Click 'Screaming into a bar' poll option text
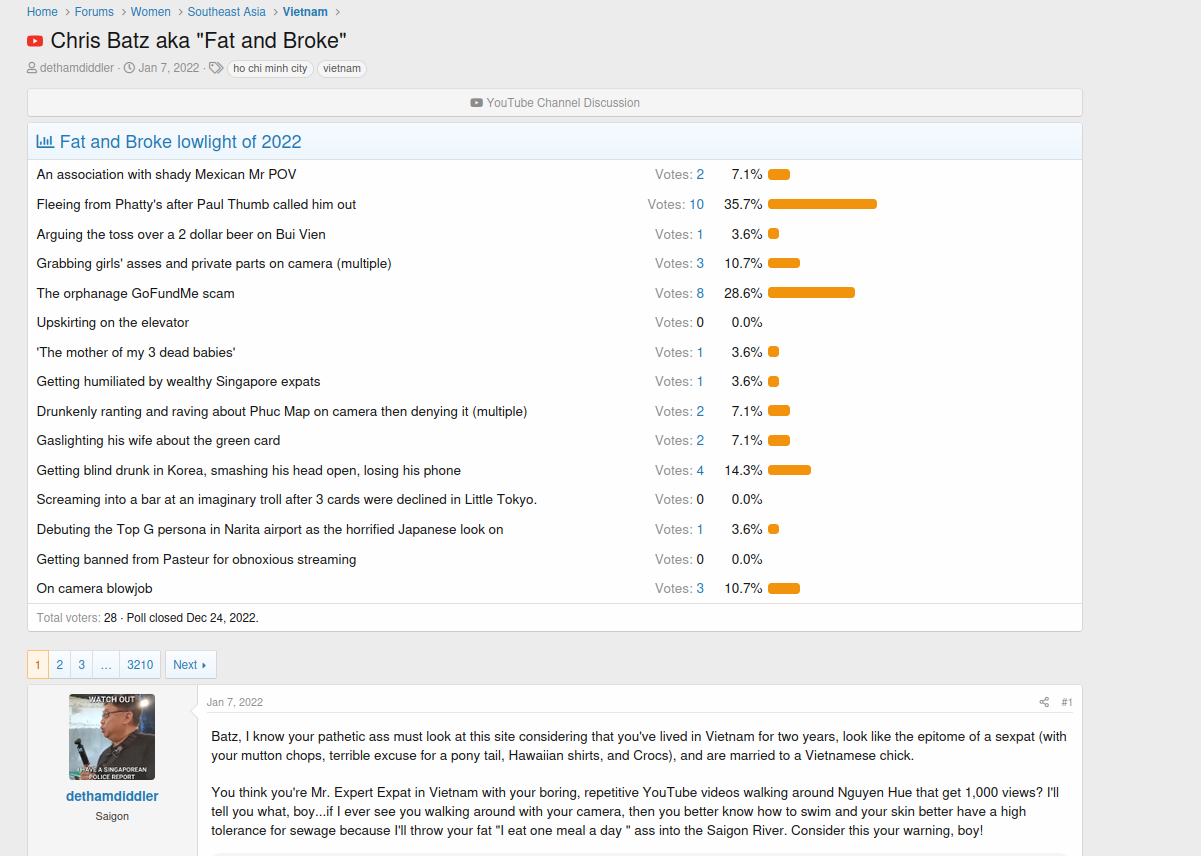Image resolution: width=1201 pixels, height=856 pixels. [287, 499]
